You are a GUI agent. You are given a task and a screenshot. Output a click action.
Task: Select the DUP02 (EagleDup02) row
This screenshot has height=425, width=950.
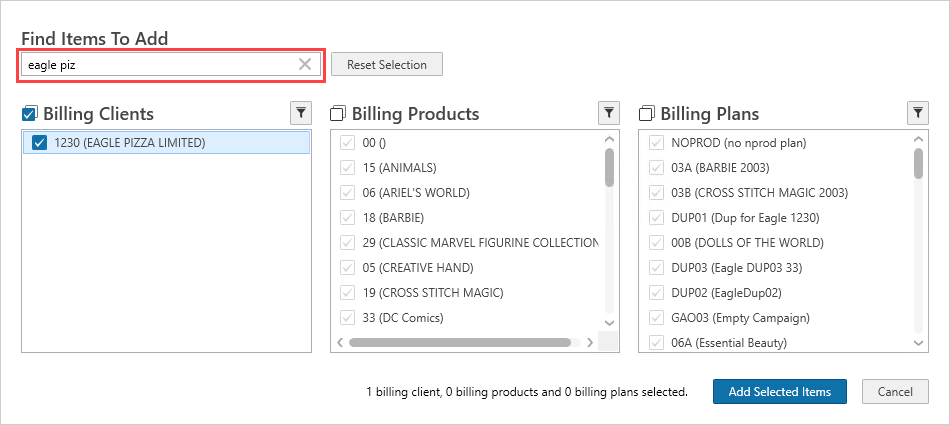(776, 293)
